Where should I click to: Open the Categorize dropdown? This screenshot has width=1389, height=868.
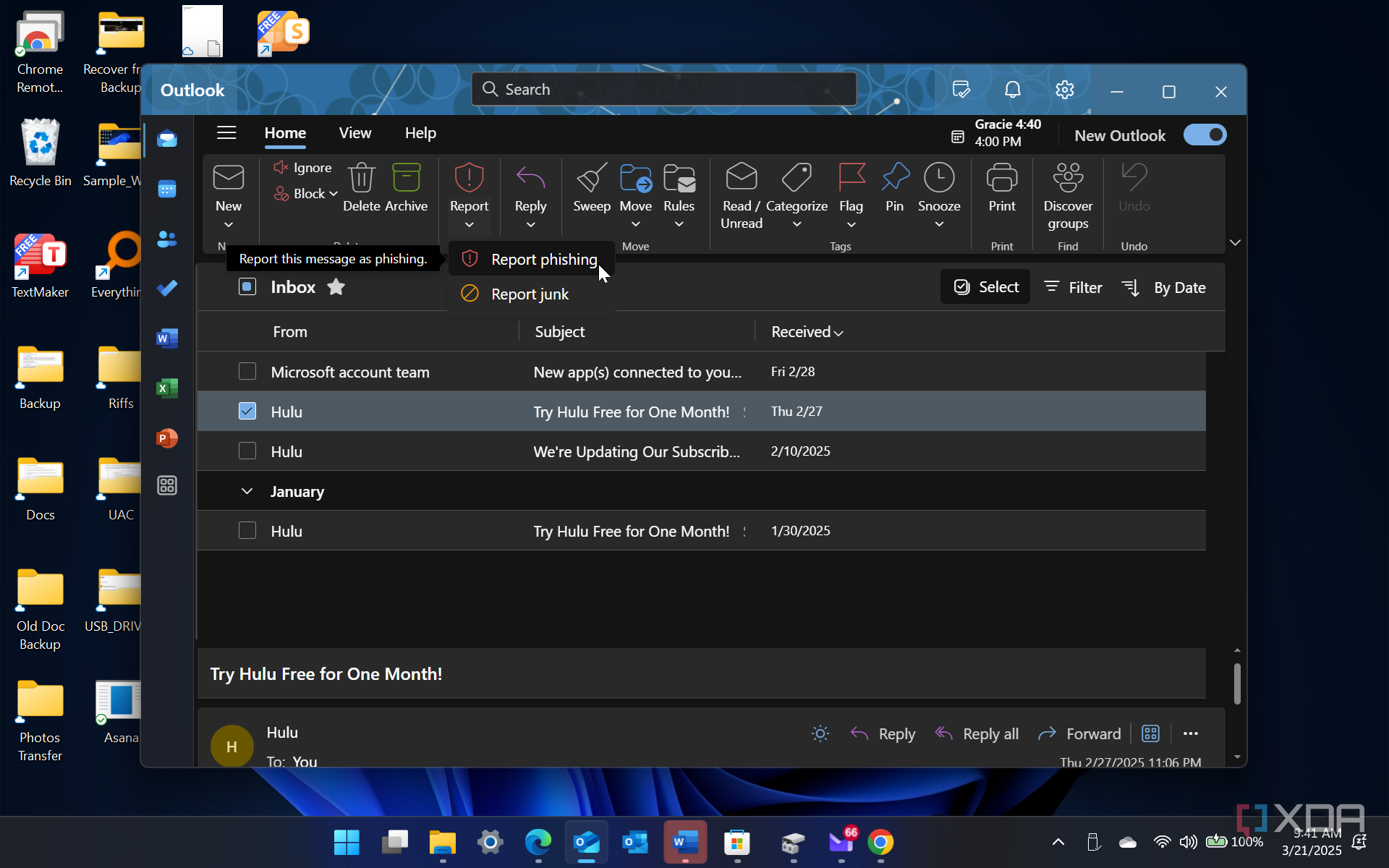coord(797,225)
